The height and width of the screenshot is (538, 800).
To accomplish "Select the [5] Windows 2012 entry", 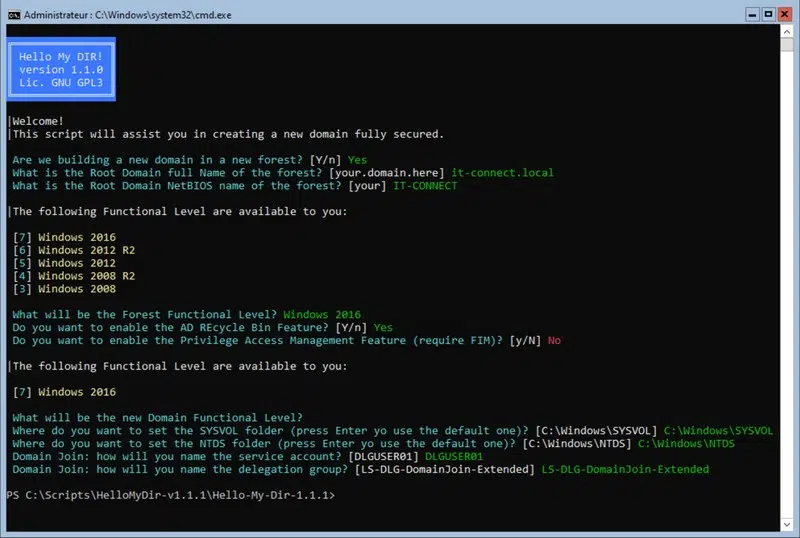I will (x=64, y=262).
